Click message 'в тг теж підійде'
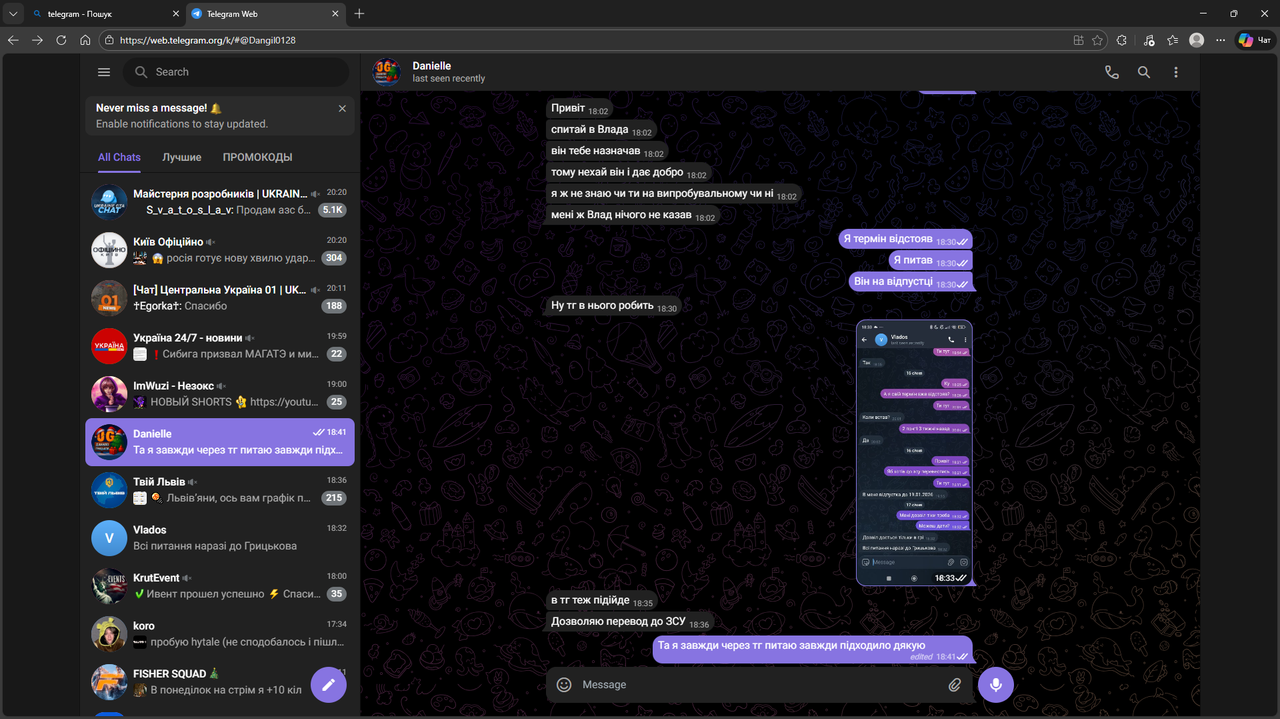This screenshot has height=719, width=1280. click(x=602, y=600)
